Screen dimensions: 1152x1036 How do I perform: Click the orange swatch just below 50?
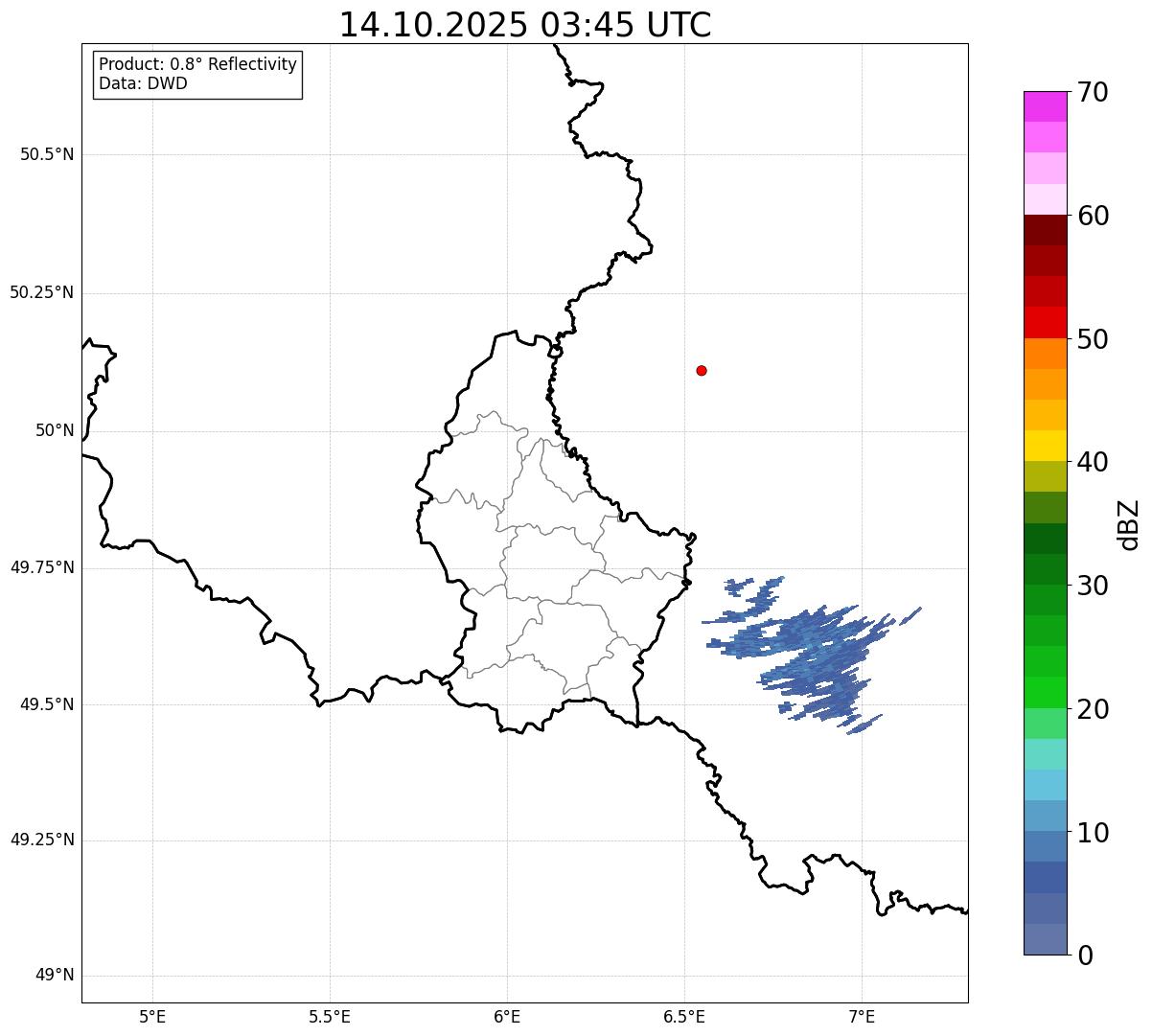coord(1045,354)
